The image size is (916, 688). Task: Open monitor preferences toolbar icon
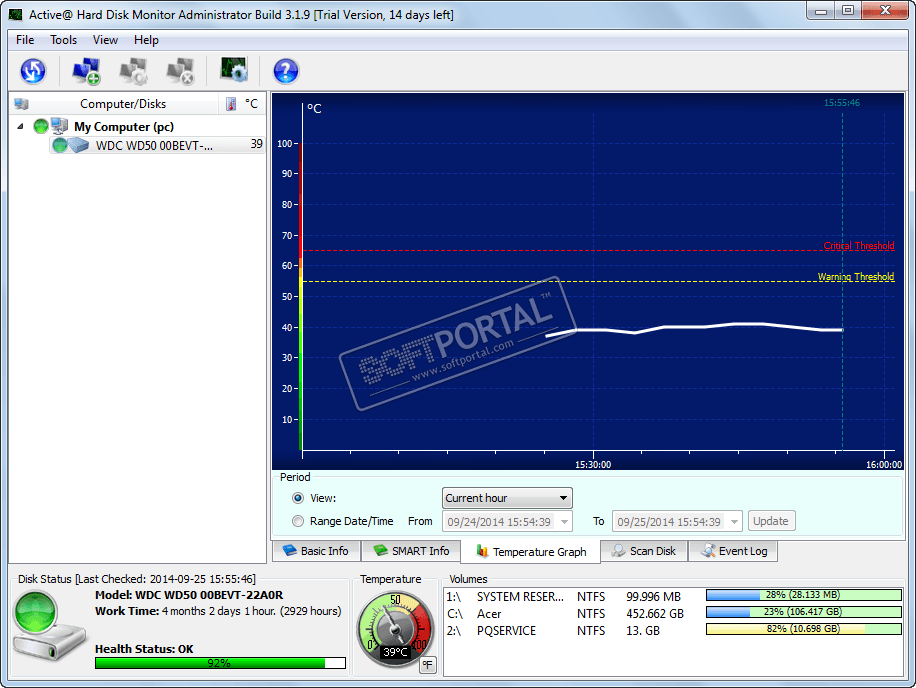234,70
